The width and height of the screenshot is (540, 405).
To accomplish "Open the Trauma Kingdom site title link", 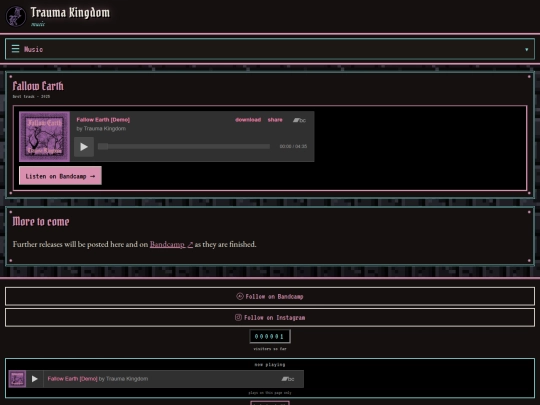I will (x=70, y=13).
